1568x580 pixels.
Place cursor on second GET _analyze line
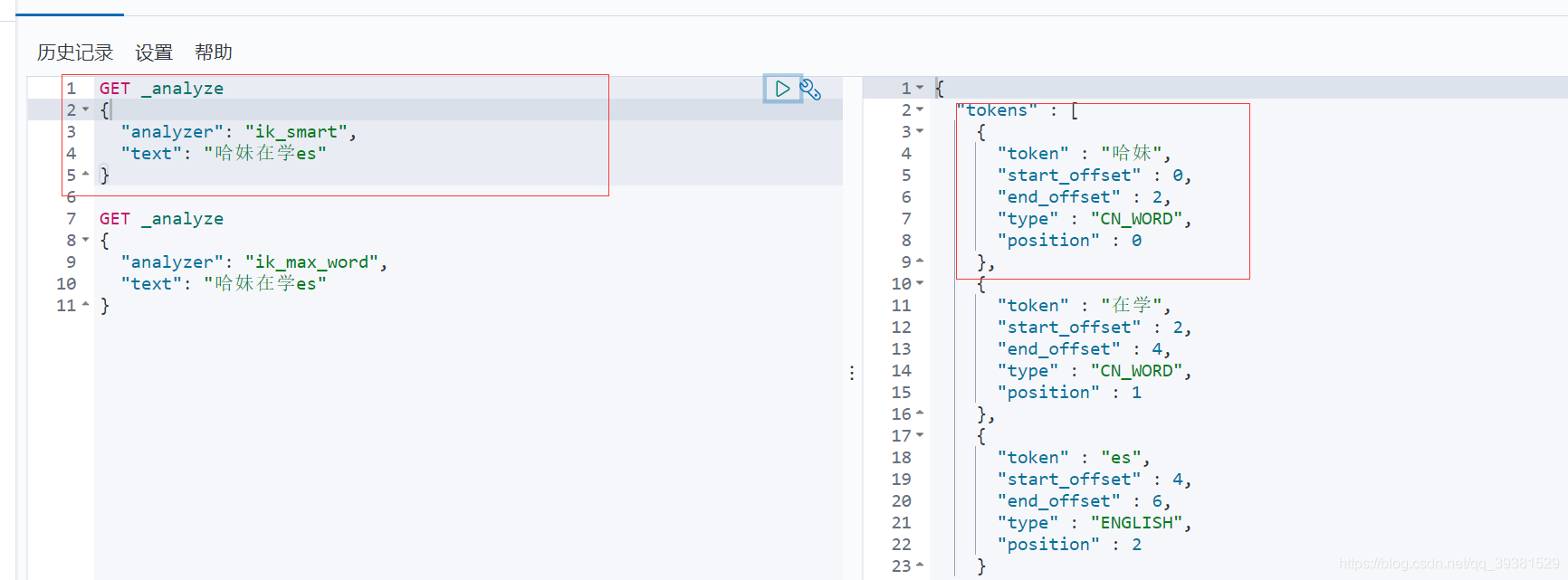click(161, 219)
